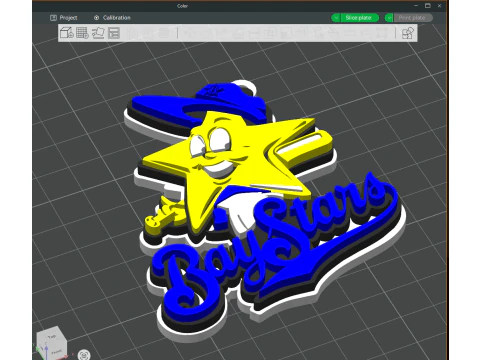
Task: Click the Front face of view cube
Action: click(56, 351)
